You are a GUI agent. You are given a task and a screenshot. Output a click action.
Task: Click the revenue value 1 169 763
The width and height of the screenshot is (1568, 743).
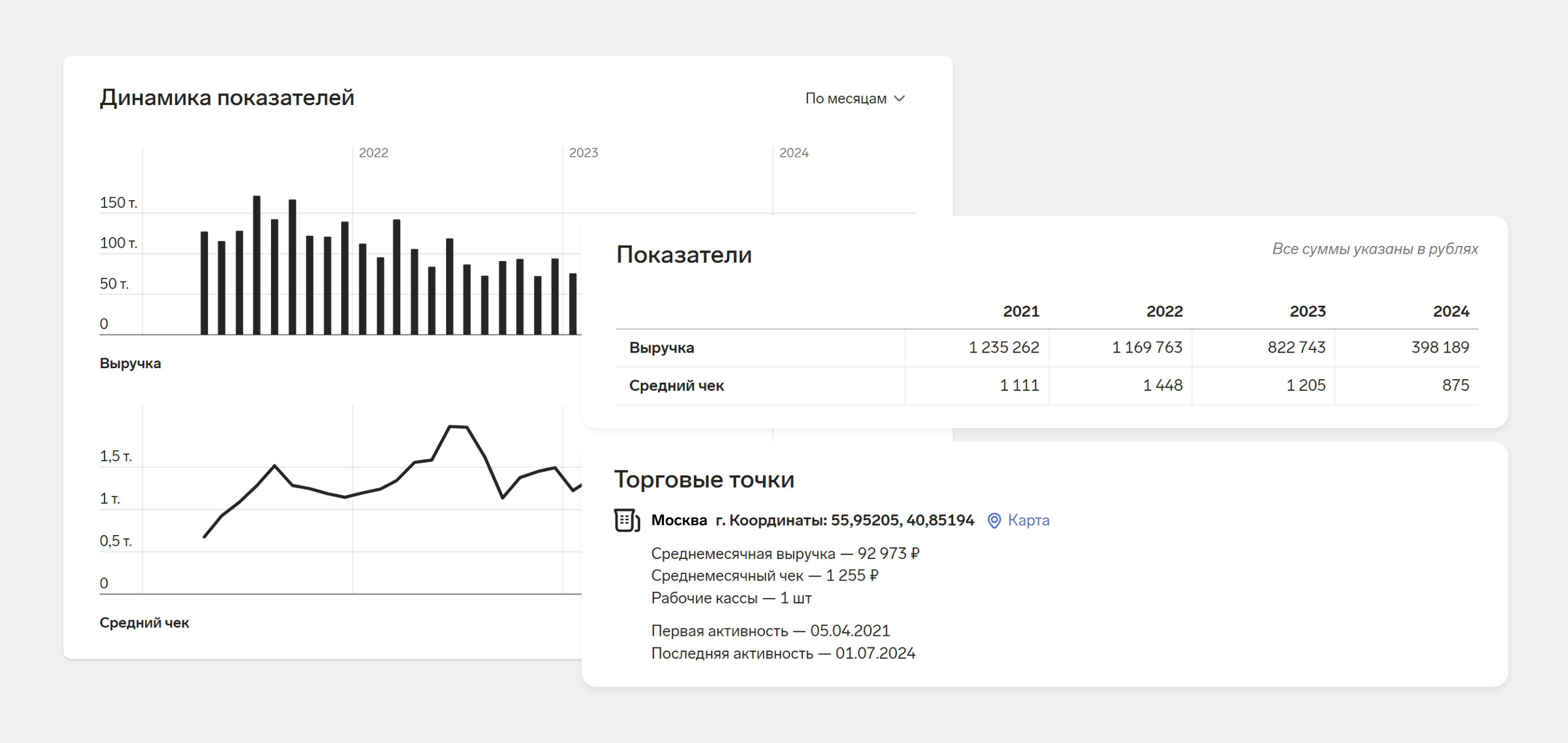1147,348
